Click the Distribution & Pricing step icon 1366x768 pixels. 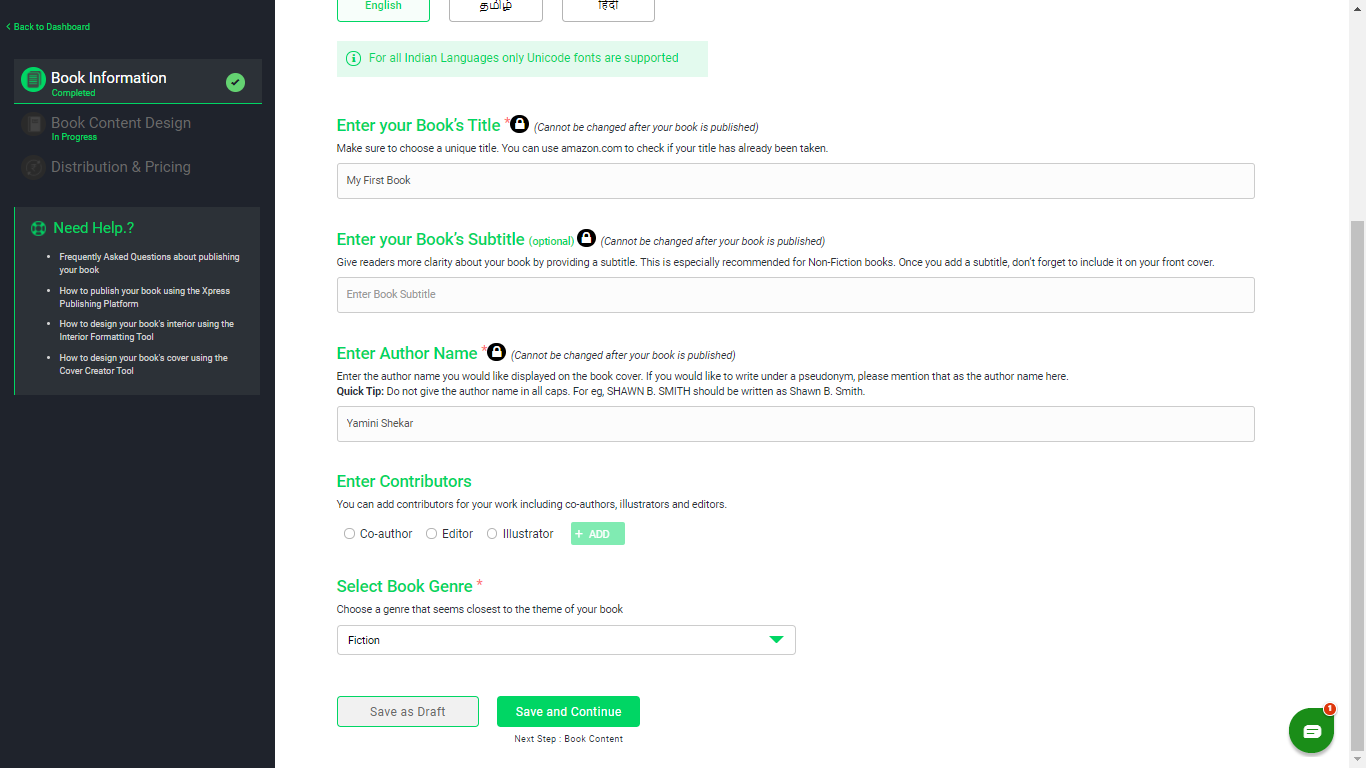pos(33,167)
